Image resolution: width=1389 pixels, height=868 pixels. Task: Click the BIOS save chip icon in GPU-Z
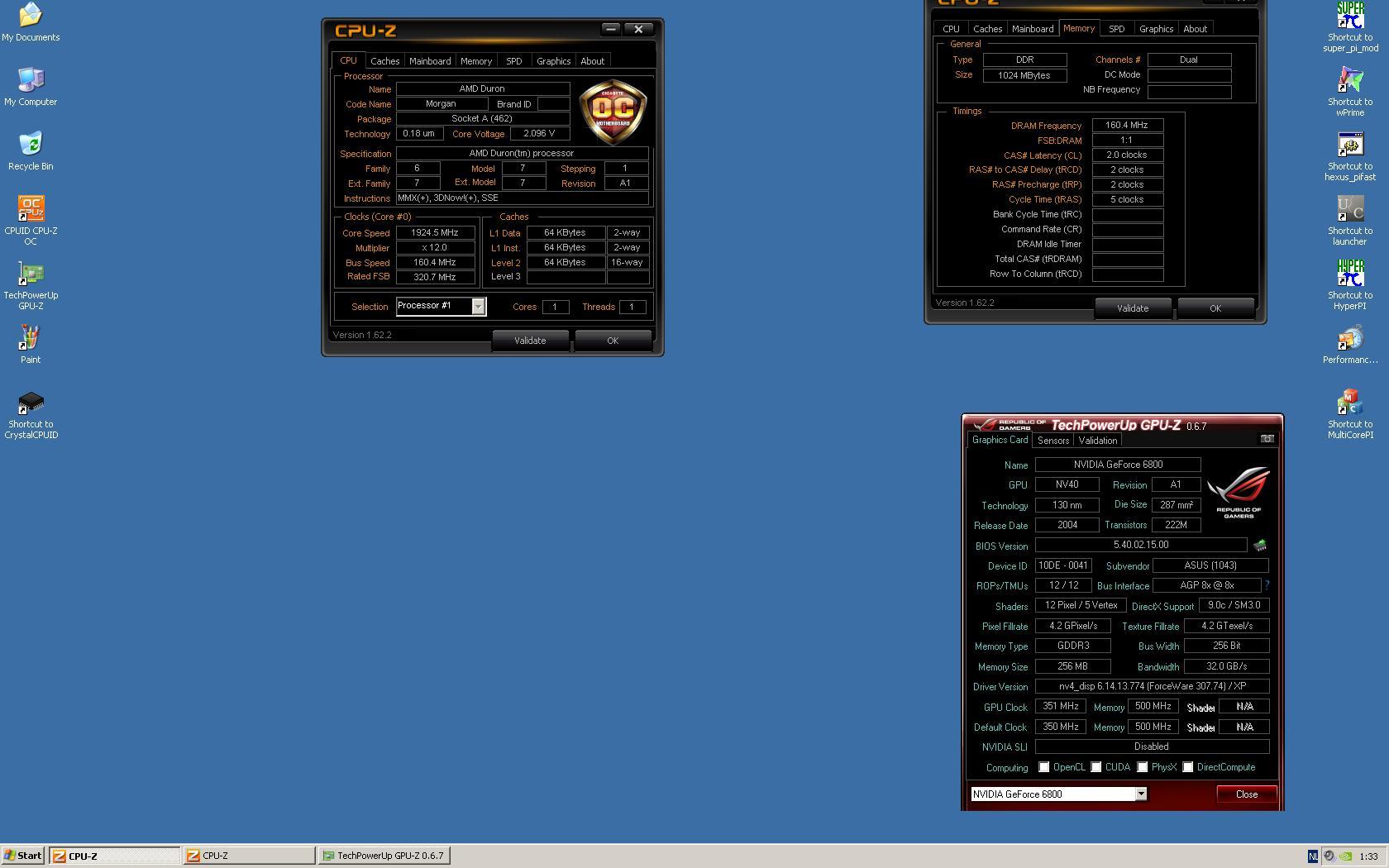(x=1260, y=546)
